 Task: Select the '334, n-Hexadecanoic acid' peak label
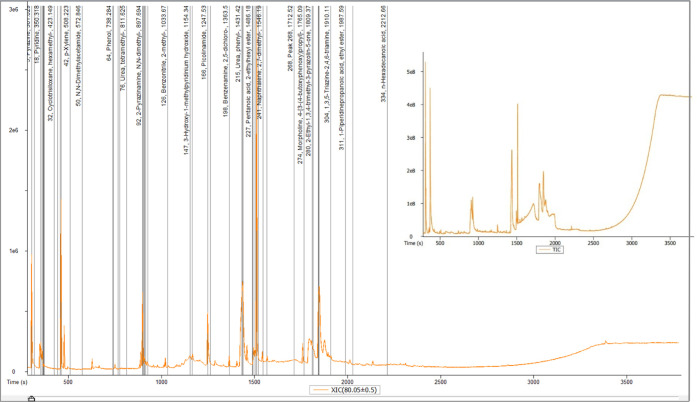point(383,54)
